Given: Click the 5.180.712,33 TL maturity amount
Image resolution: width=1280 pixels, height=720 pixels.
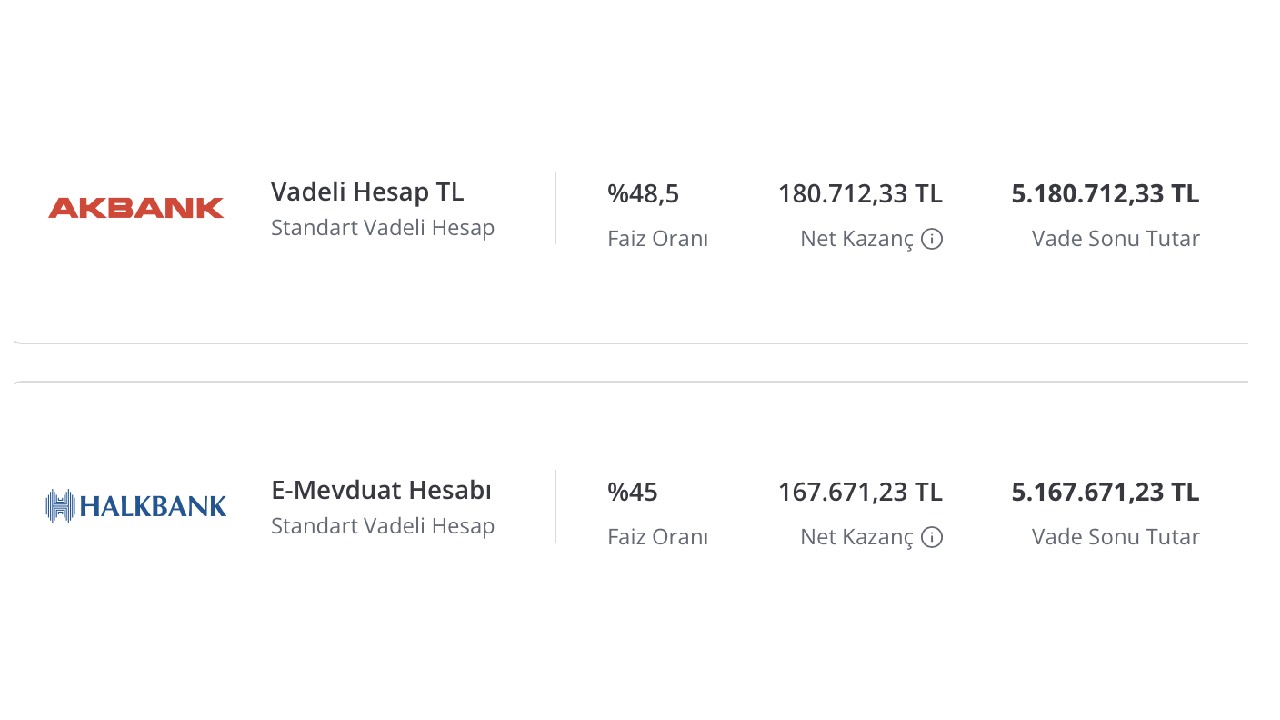Looking at the screenshot, I should pos(1105,193).
